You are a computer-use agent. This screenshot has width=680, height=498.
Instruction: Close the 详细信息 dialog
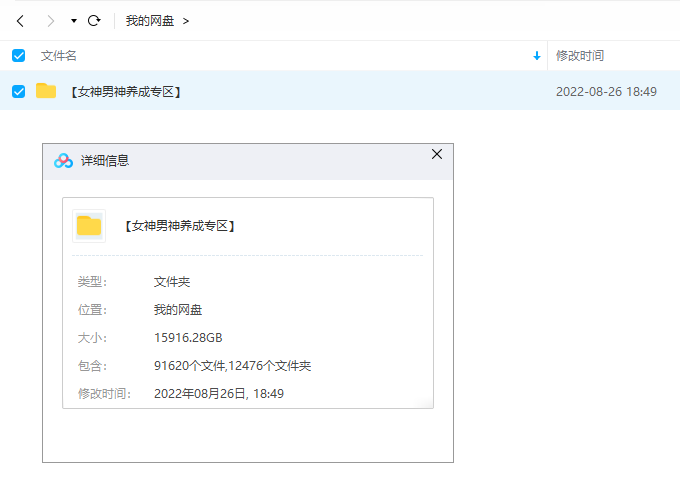pyautogui.click(x=437, y=154)
